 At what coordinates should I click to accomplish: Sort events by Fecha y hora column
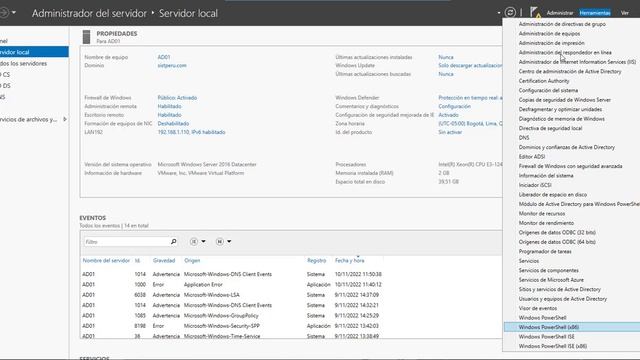(x=349, y=260)
